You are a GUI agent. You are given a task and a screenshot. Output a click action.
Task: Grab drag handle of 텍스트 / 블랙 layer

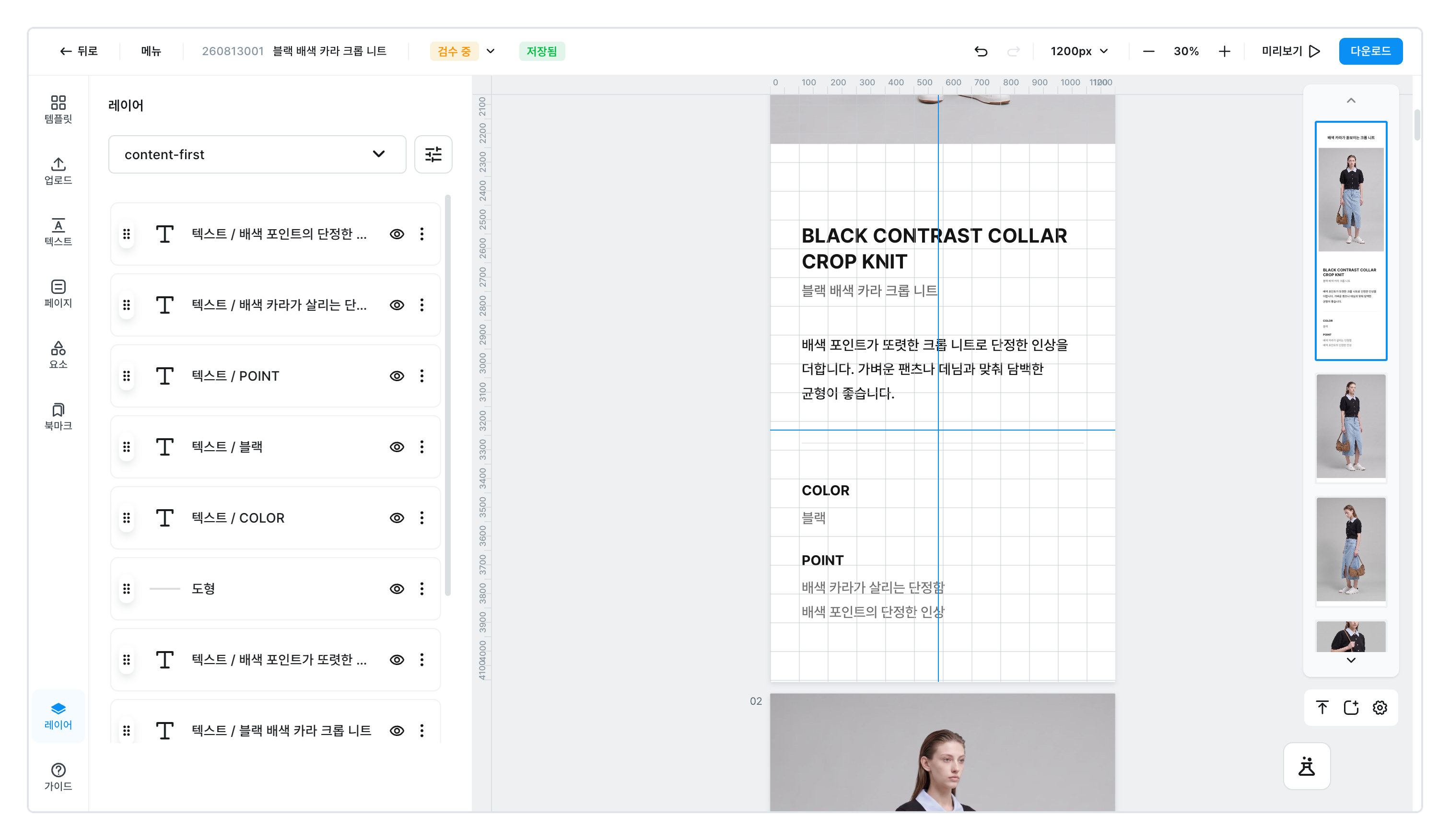127,446
